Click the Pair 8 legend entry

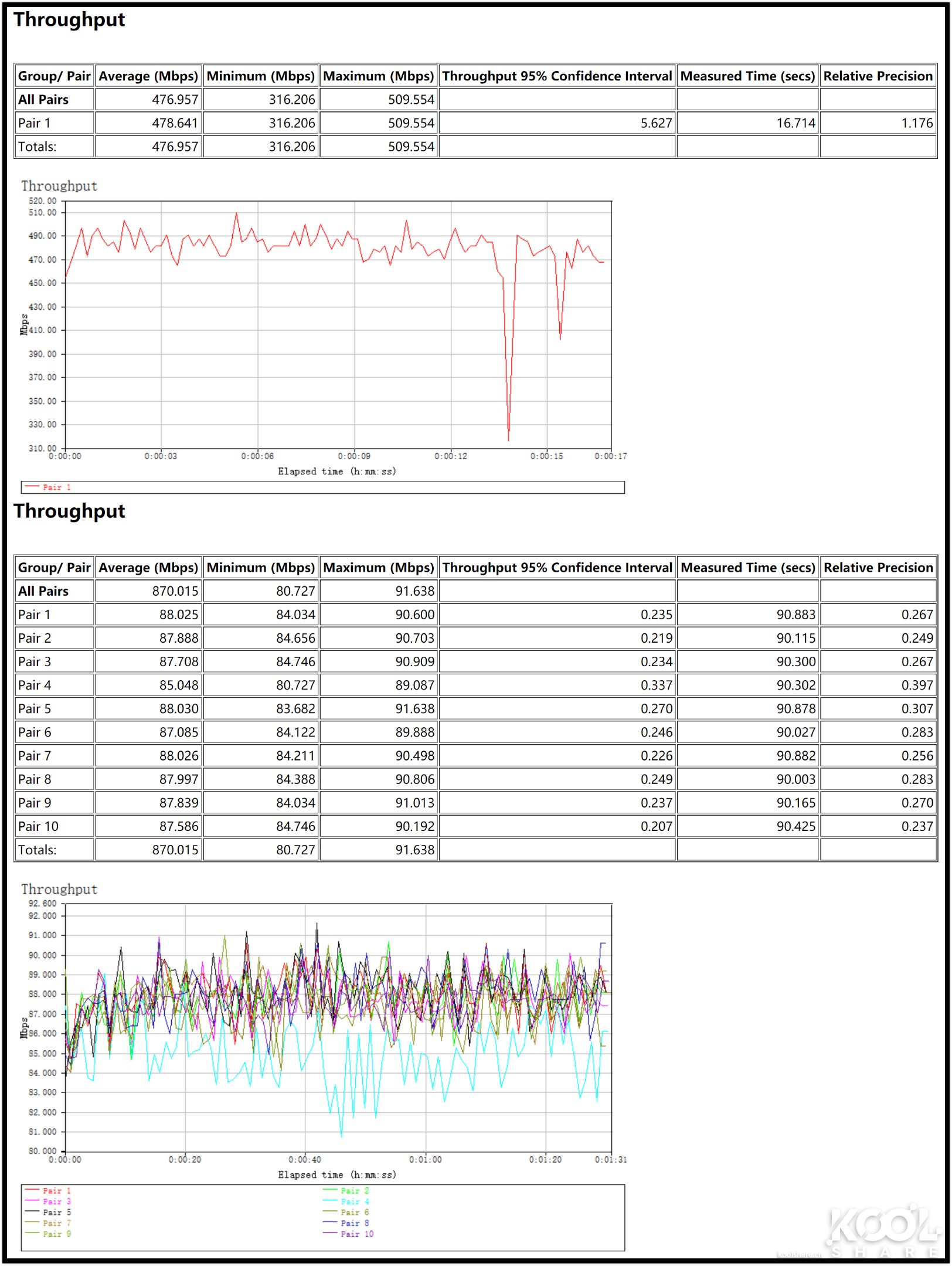(x=346, y=1223)
